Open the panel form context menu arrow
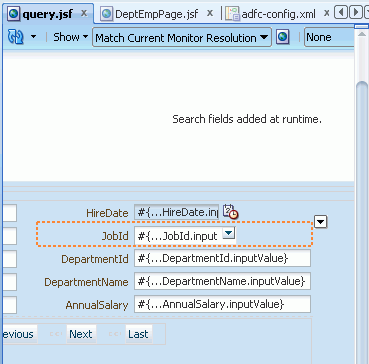 (321, 222)
